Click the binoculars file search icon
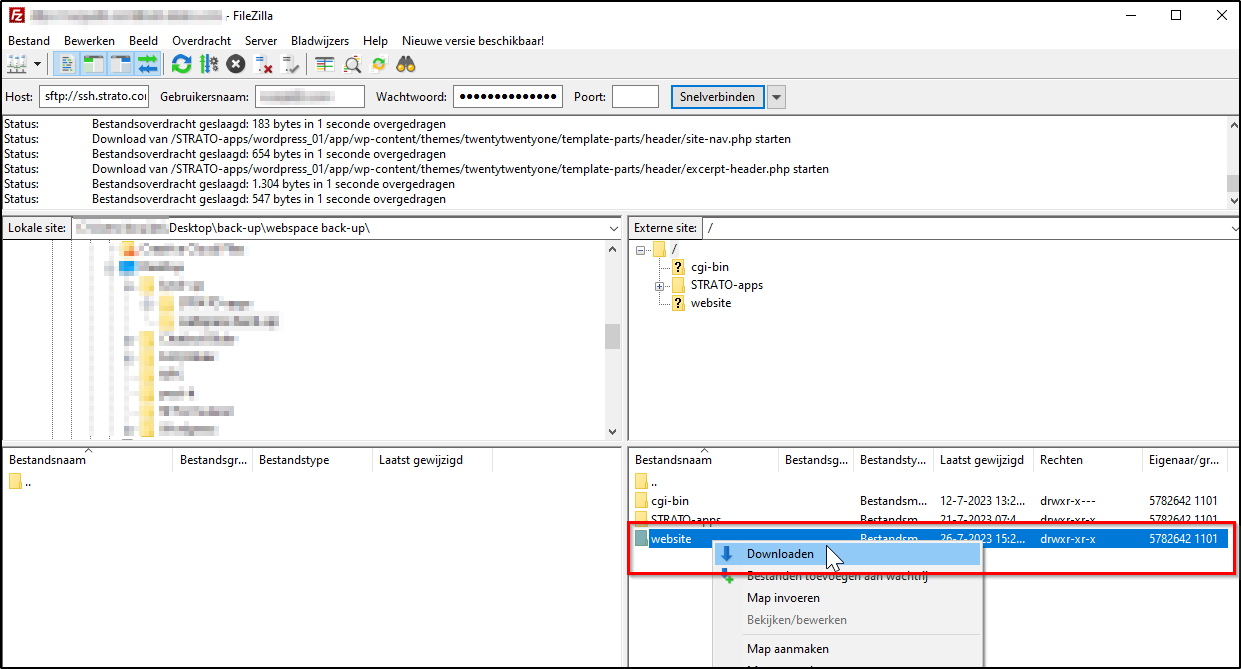 click(x=406, y=64)
